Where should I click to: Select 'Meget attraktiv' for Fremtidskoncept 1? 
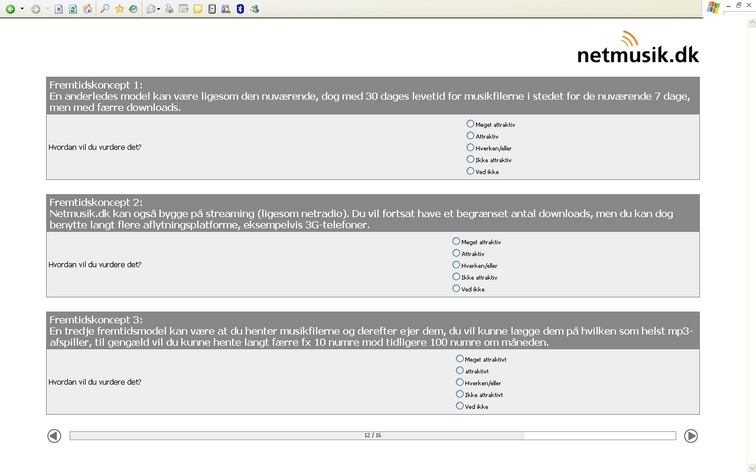coord(471,124)
